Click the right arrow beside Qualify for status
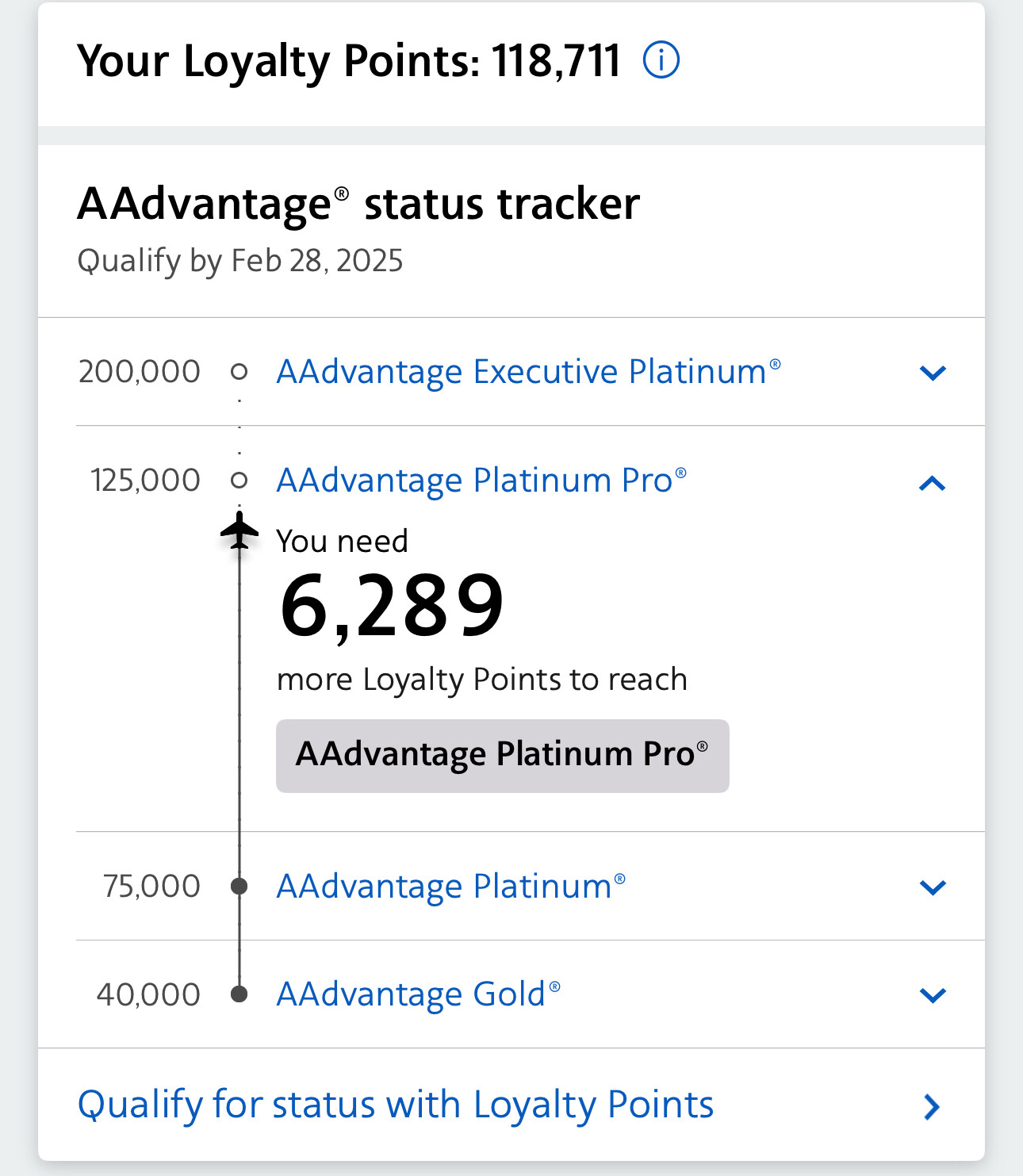Viewport: 1023px width, 1176px height. pos(933,1106)
